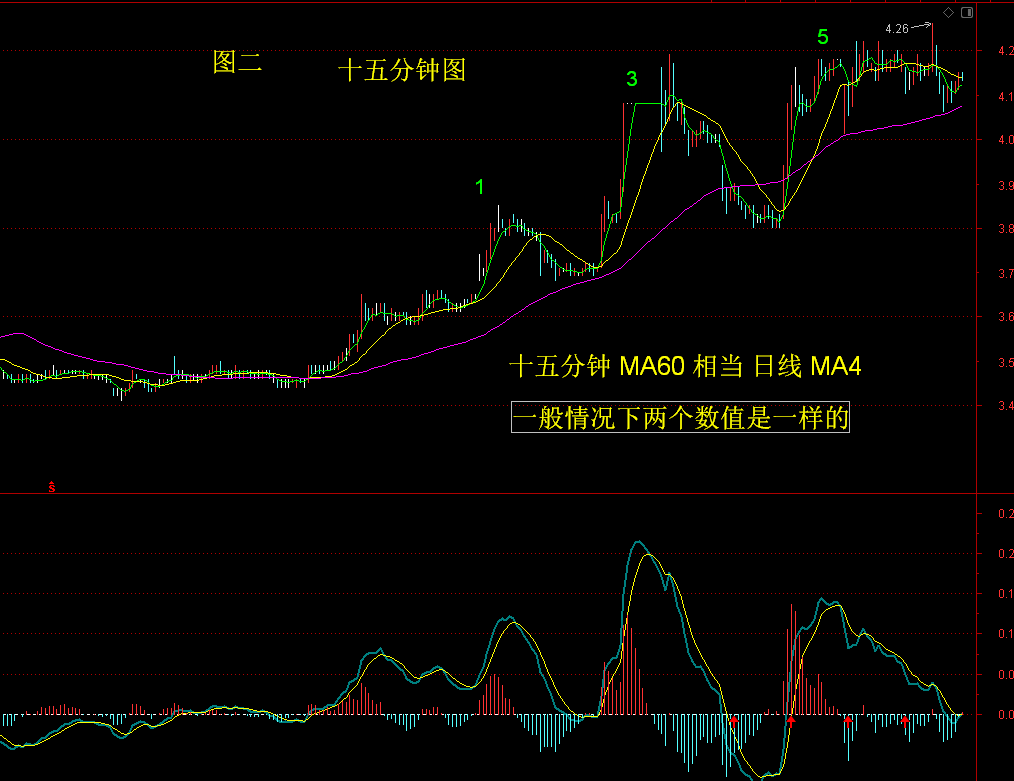The height and width of the screenshot is (781, 1014).
Task: Select the 十五分钟图 title text
Action: [402, 70]
